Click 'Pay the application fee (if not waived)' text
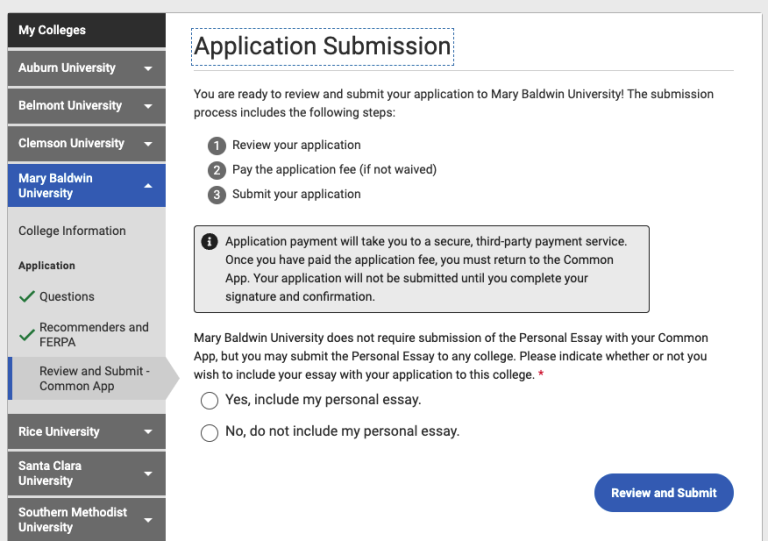The width and height of the screenshot is (768, 541). click(x=335, y=169)
